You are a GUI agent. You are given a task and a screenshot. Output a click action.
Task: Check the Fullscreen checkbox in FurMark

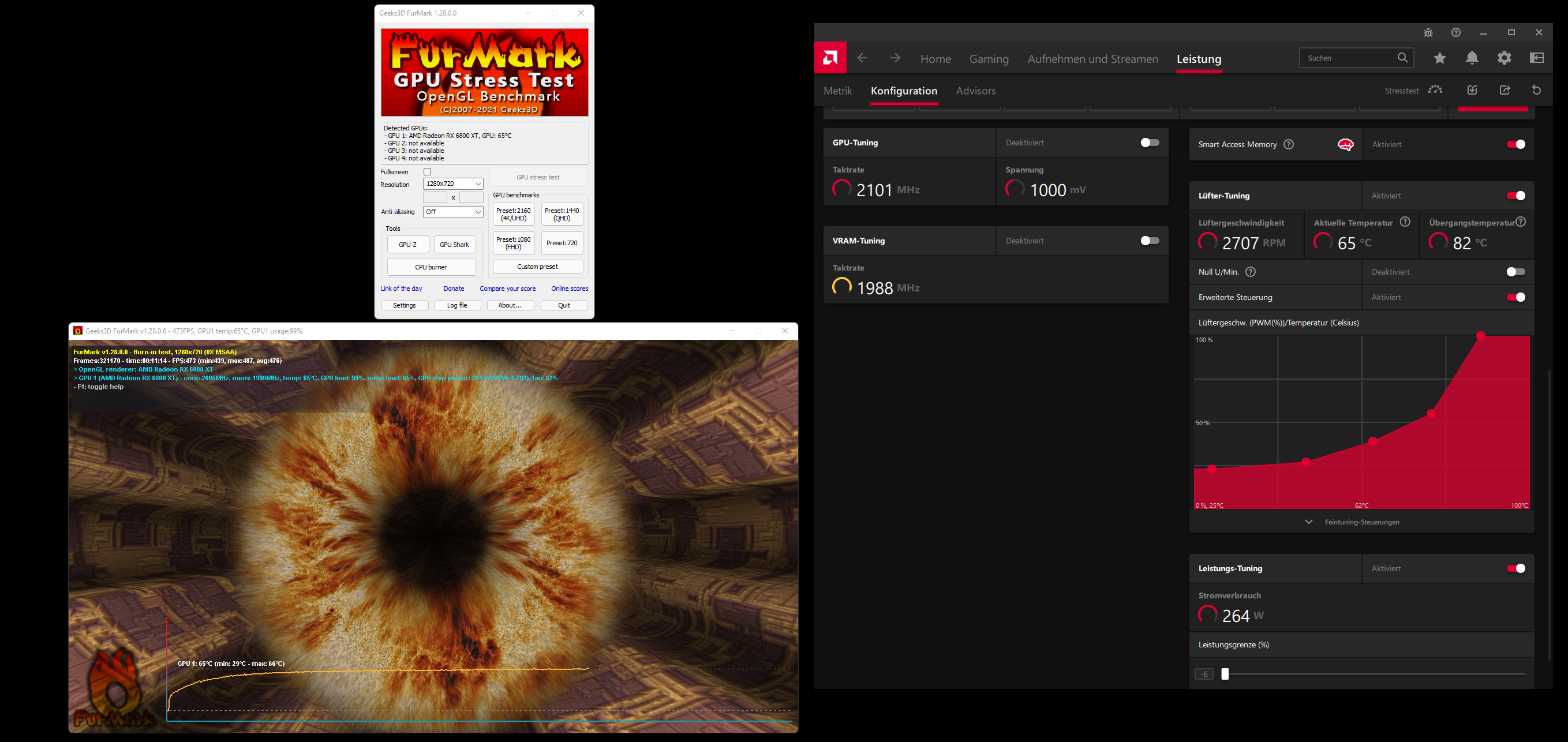(x=427, y=171)
